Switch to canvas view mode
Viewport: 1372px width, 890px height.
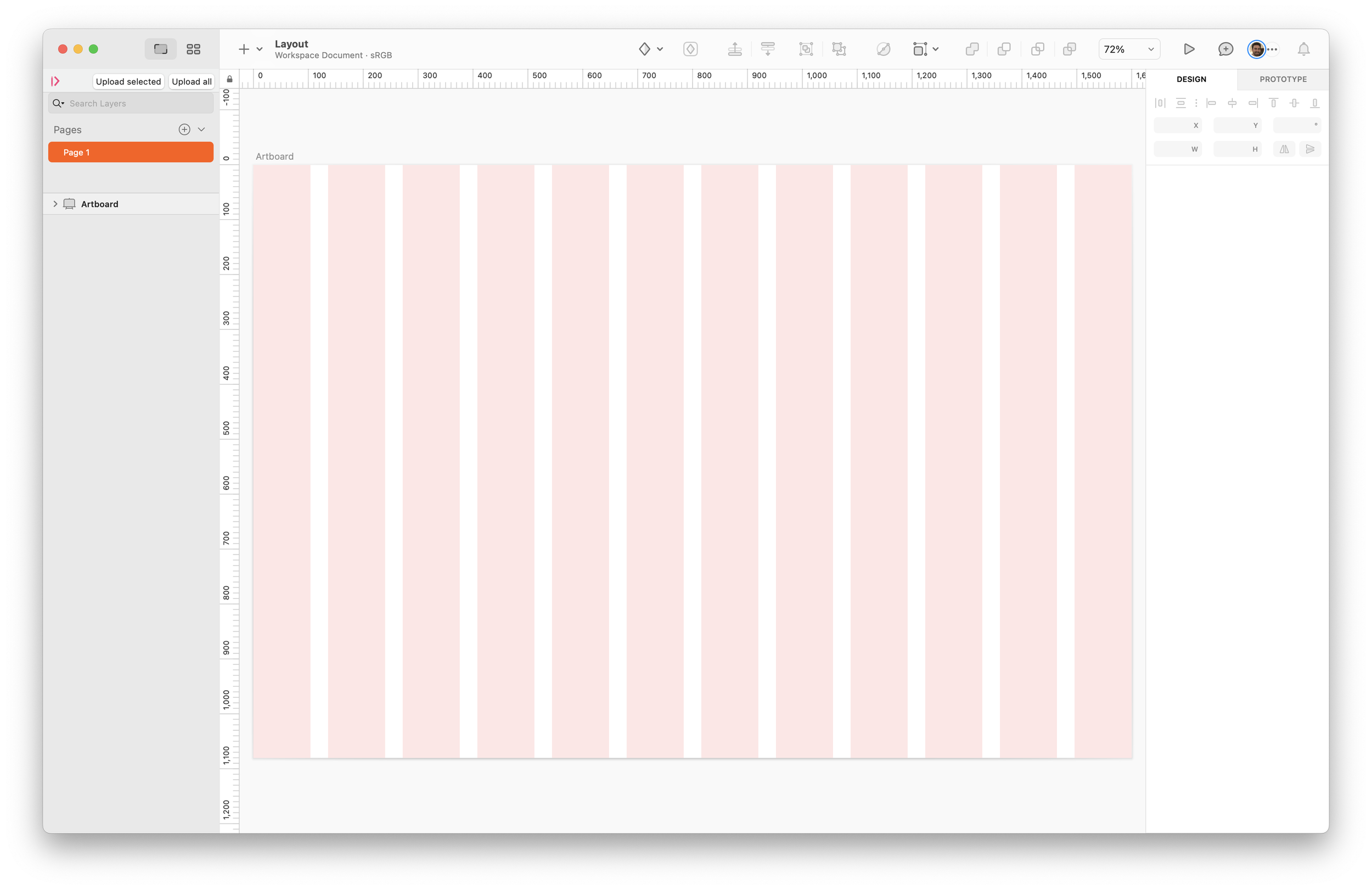(x=160, y=49)
